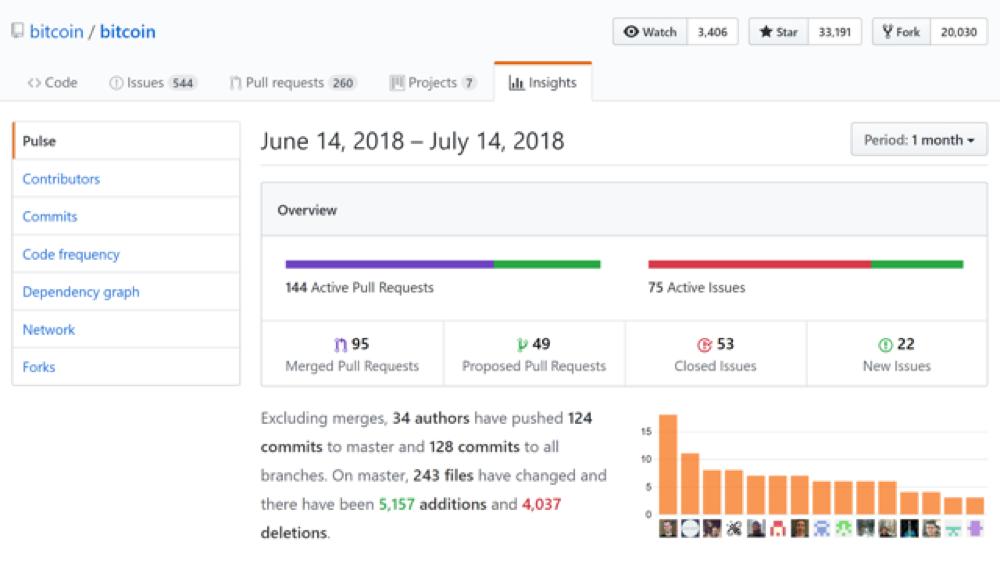Click the merged pull requests icon
This screenshot has width=1000, height=563.
pos(340,344)
